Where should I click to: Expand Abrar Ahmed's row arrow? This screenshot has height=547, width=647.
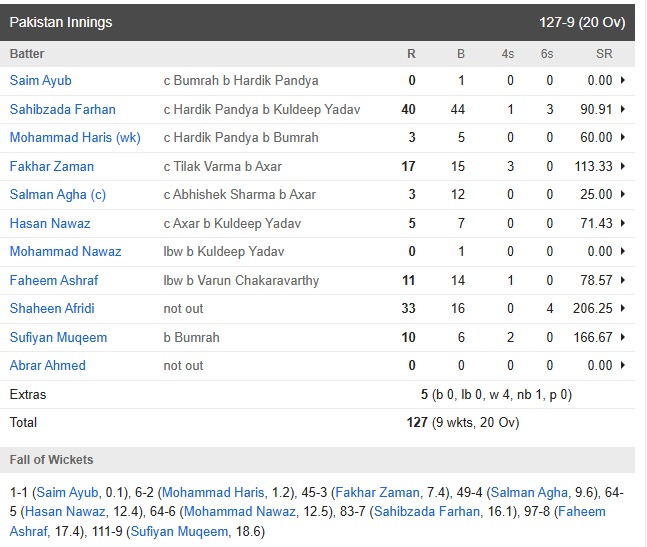click(623, 365)
